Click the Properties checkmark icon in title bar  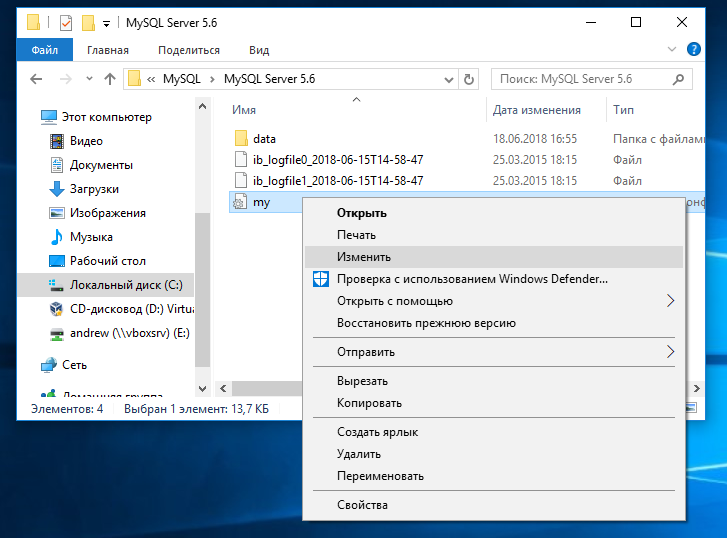click(66, 22)
